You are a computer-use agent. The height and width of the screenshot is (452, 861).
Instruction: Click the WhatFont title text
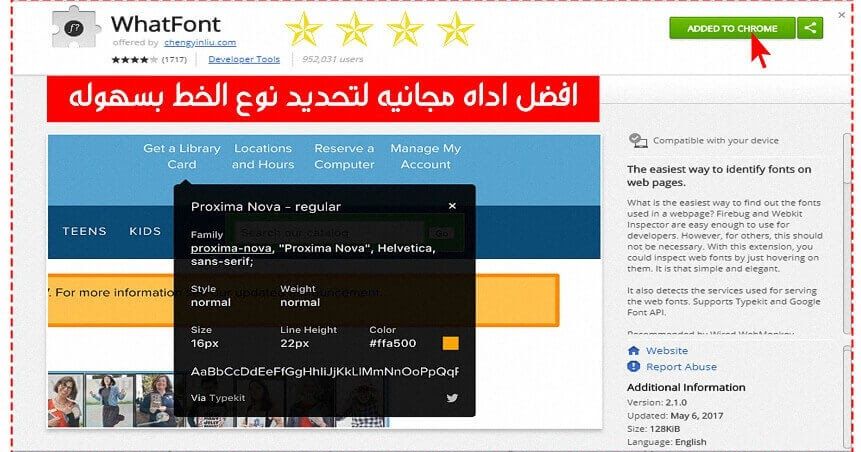(166, 24)
